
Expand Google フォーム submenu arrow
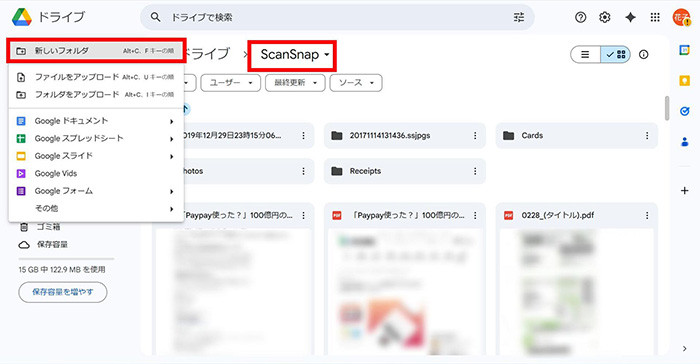pos(171,192)
